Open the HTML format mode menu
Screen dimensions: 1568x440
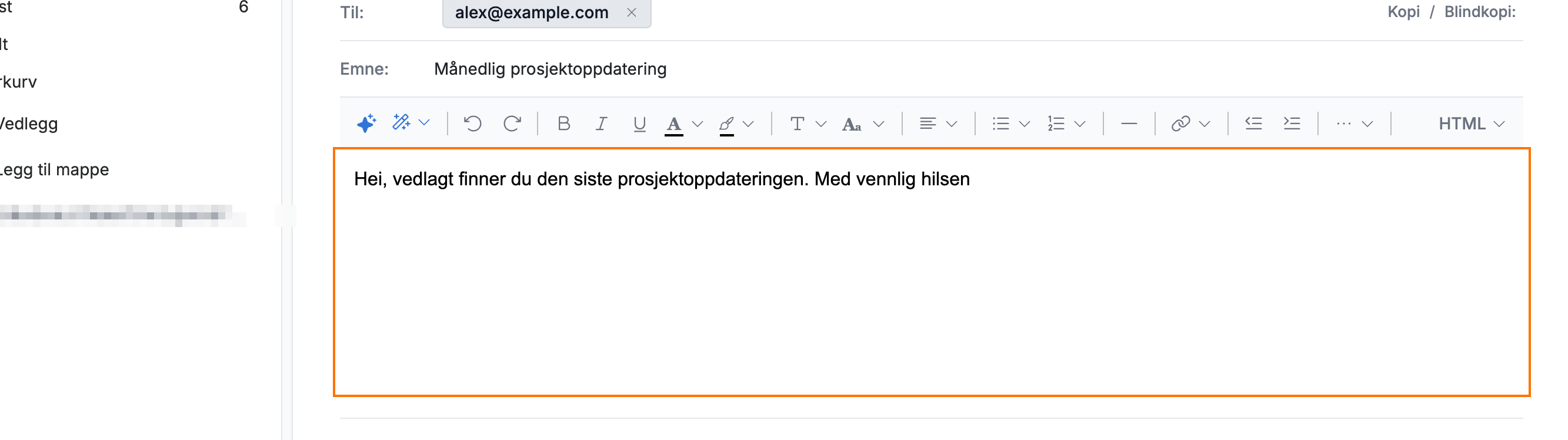pyautogui.click(x=1471, y=124)
